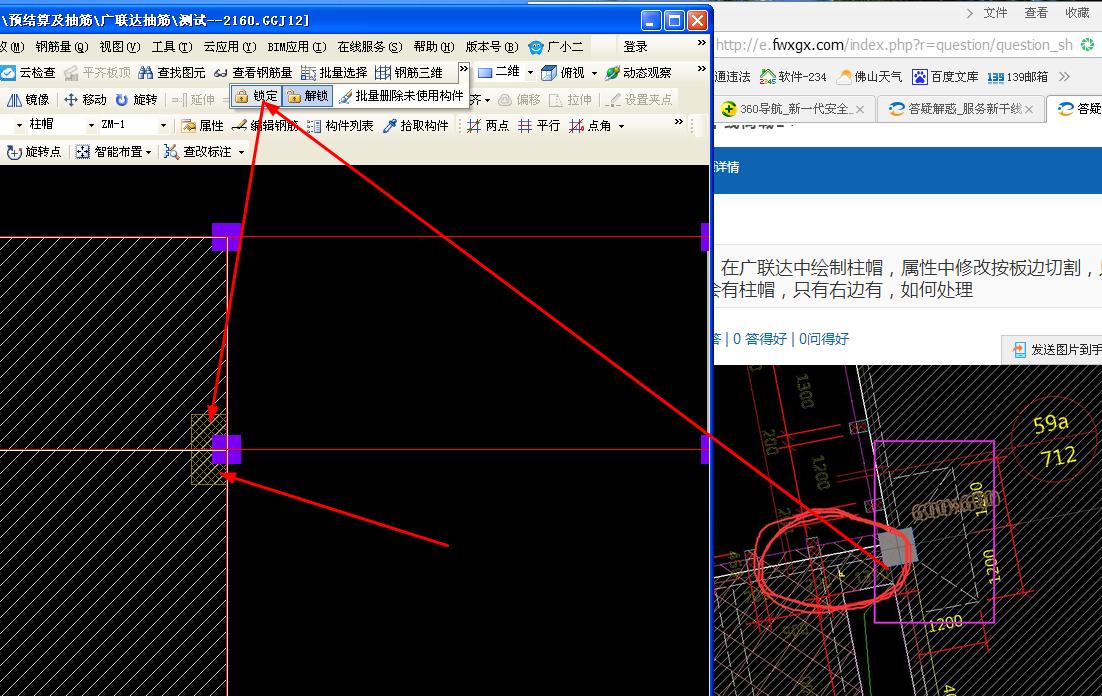Click 问得好 link on webpage

(824, 339)
